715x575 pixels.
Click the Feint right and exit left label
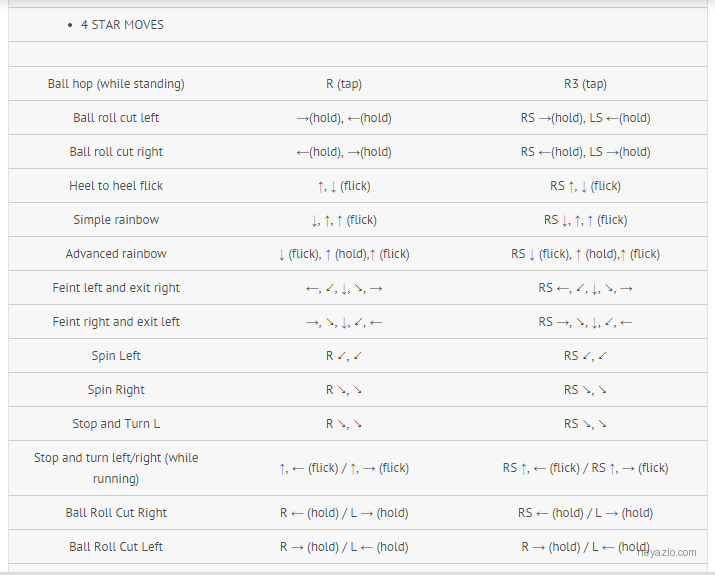tap(116, 321)
